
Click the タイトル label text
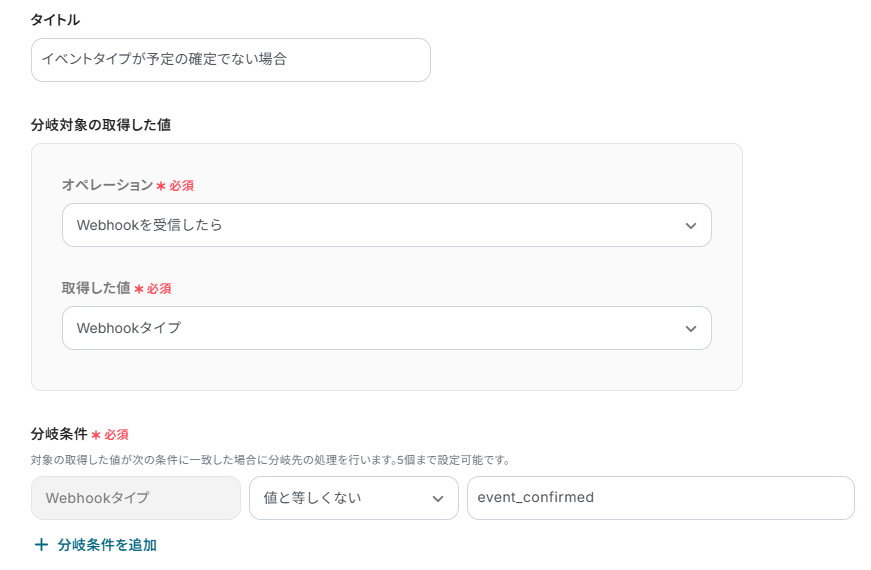click(x=55, y=20)
